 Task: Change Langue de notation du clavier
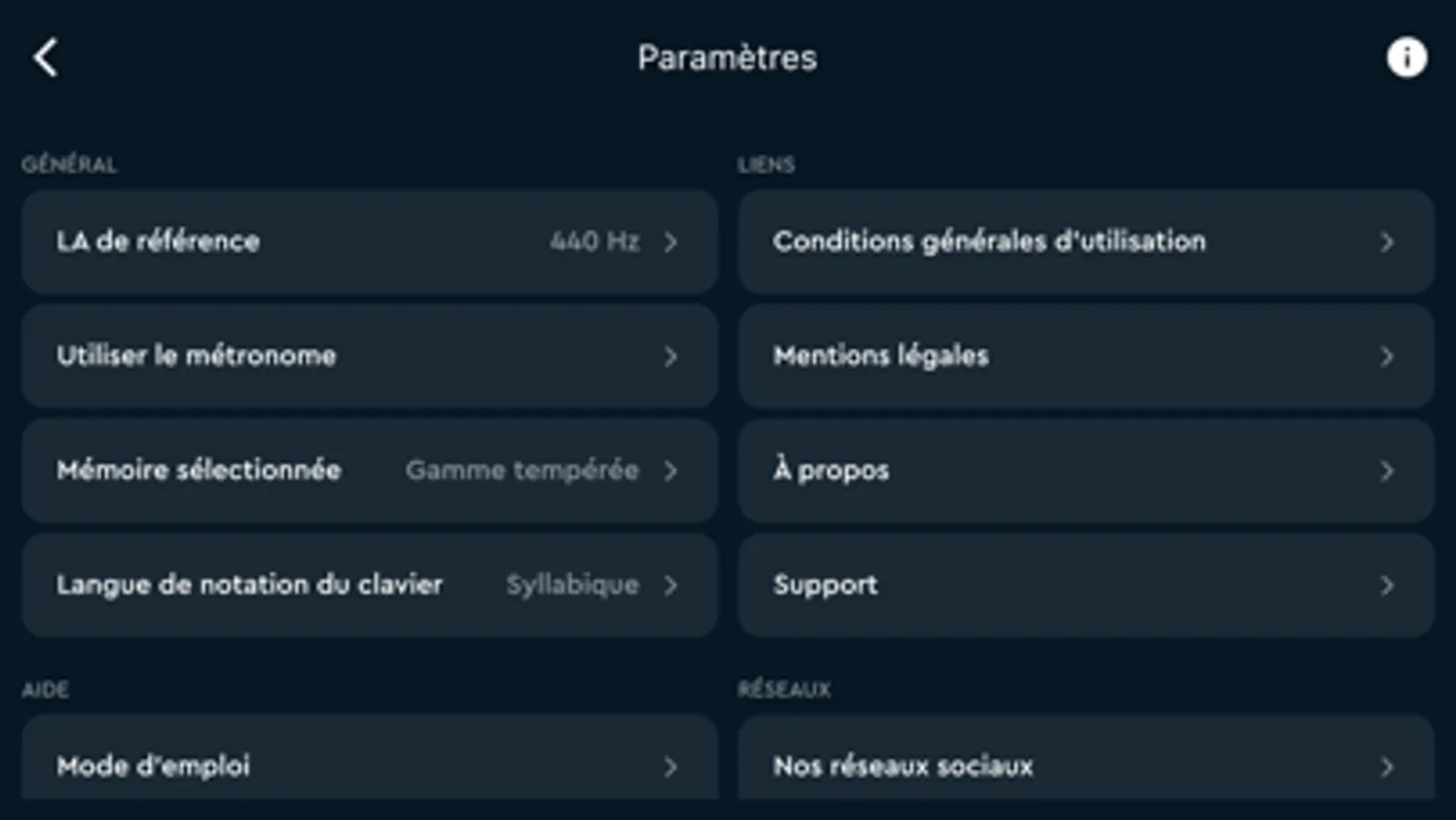[x=249, y=585]
